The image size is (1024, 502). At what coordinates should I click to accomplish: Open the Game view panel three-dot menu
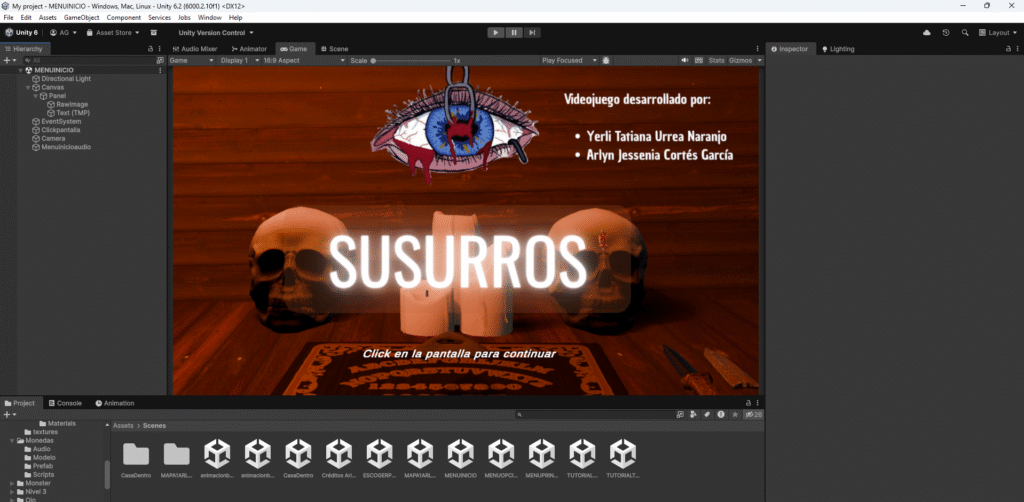pos(758,49)
